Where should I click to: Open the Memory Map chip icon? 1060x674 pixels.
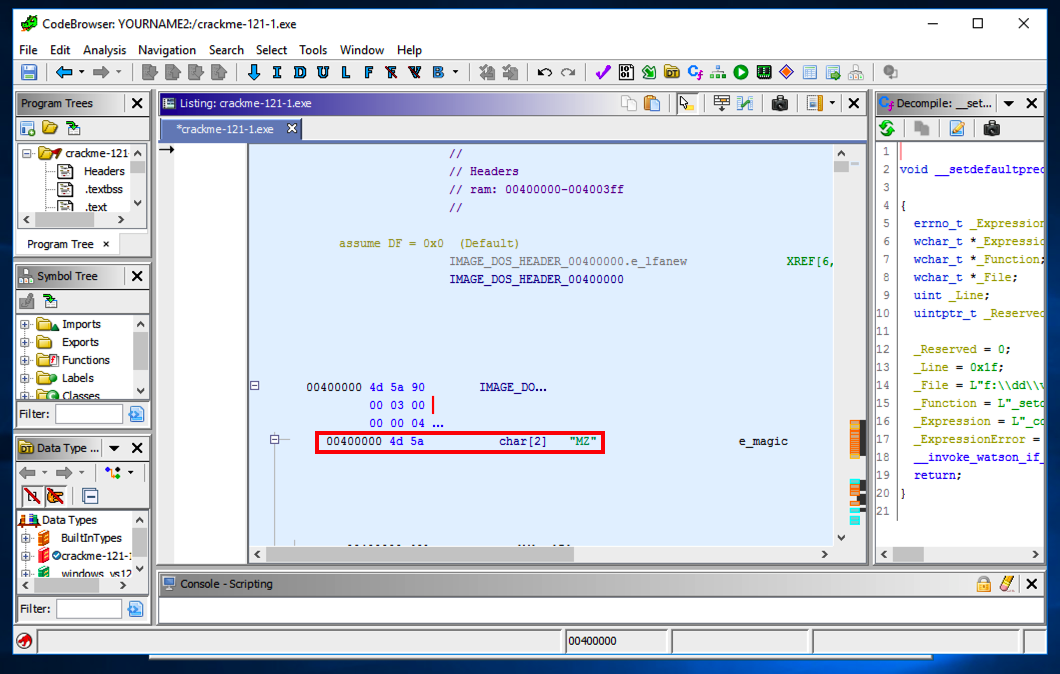(x=764, y=72)
